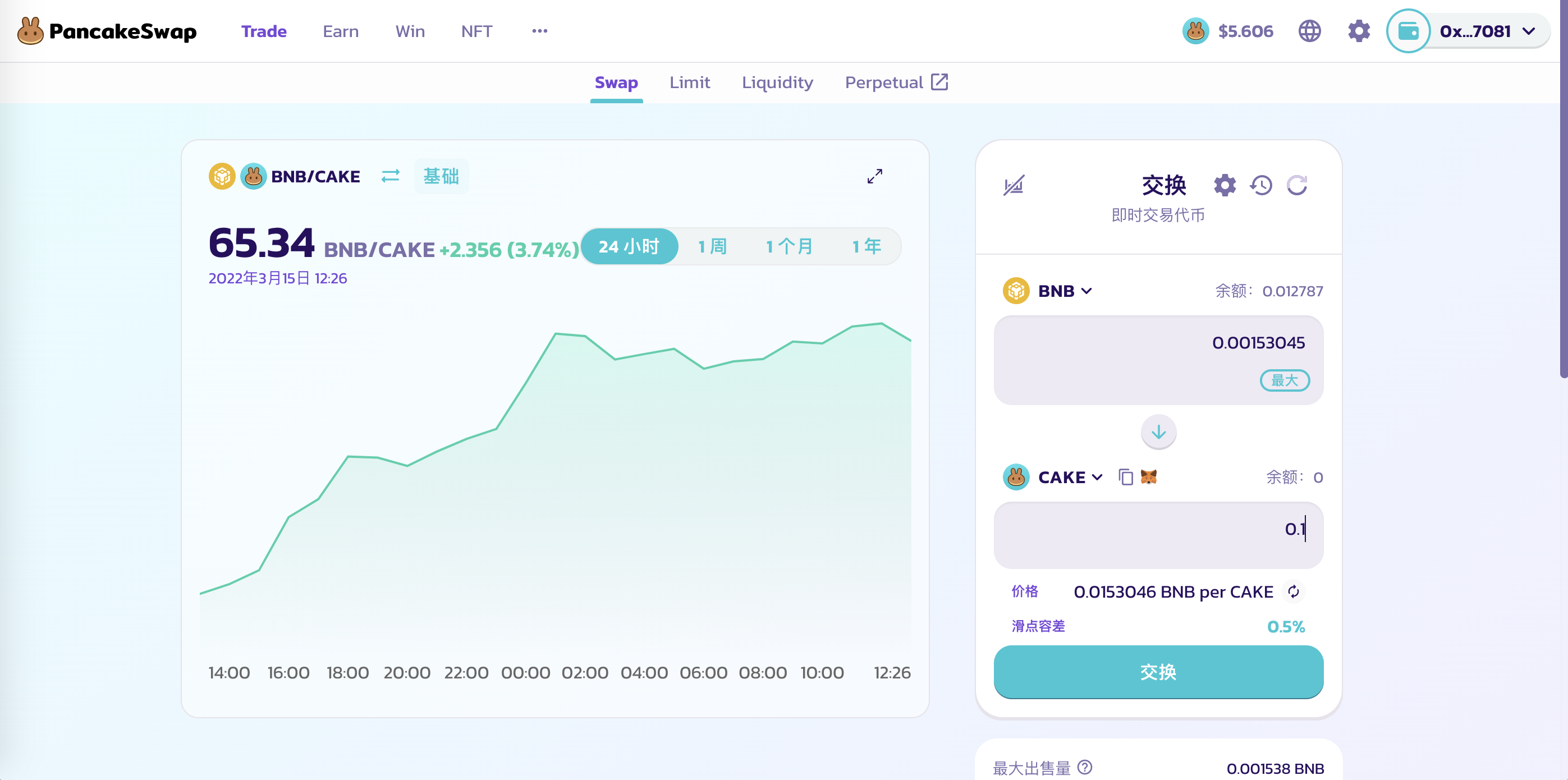Image resolution: width=1568 pixels, height=780 pixels.
Task: Open the language globe selector
Action: [x=1309, y=31]
